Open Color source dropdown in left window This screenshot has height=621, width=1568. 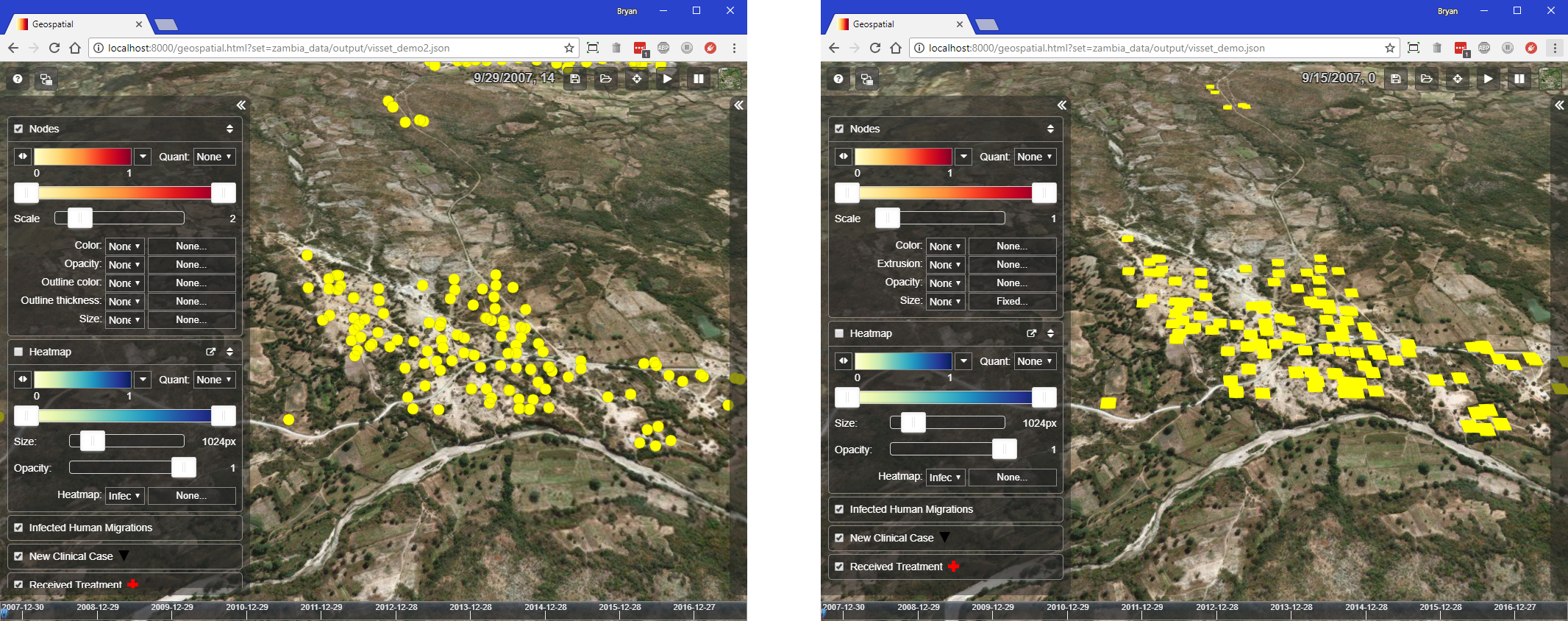[x=124, y=246]
